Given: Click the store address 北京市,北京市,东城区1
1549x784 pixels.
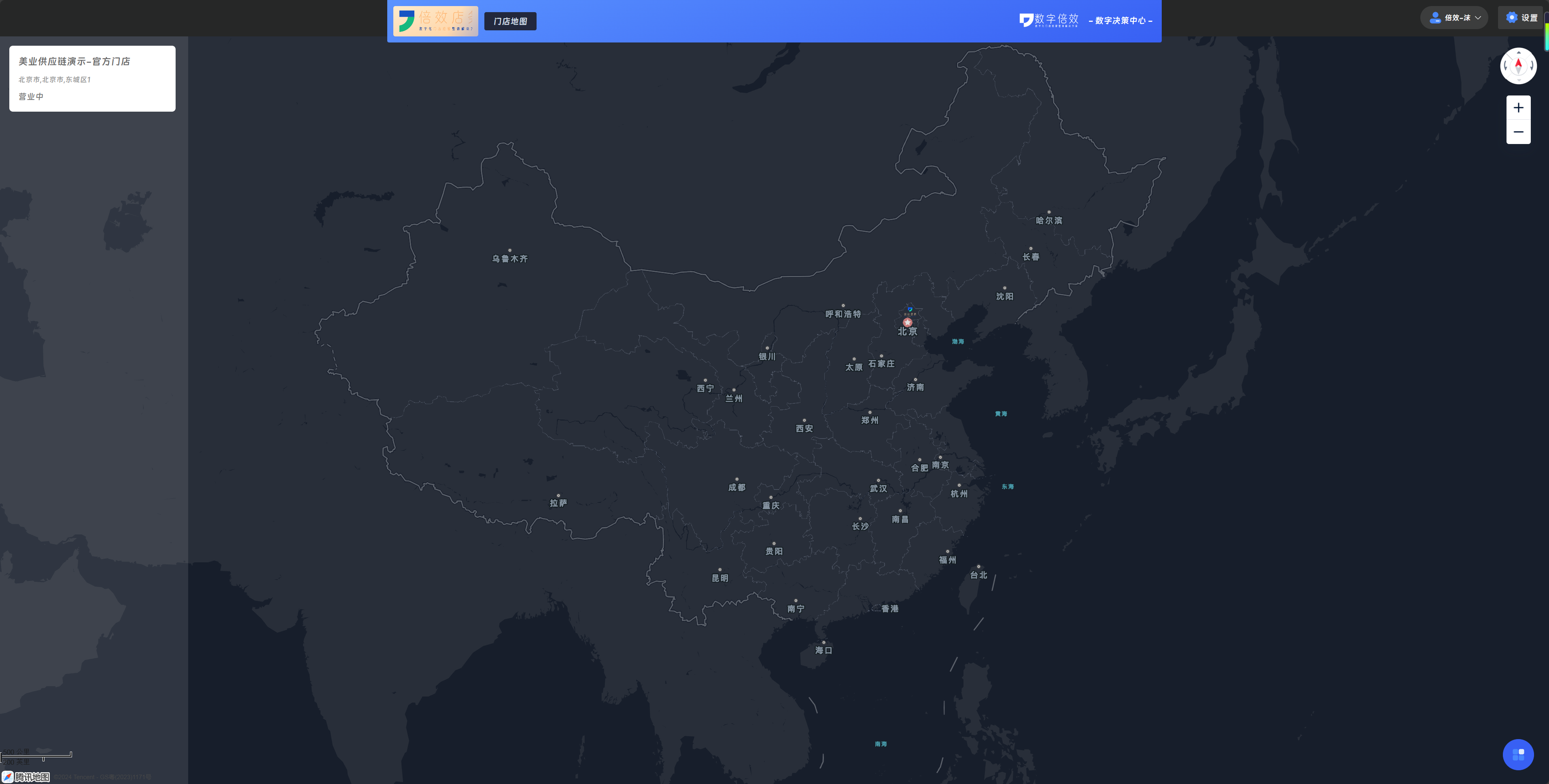Looking at the screenshot, I should click(54, 79).
